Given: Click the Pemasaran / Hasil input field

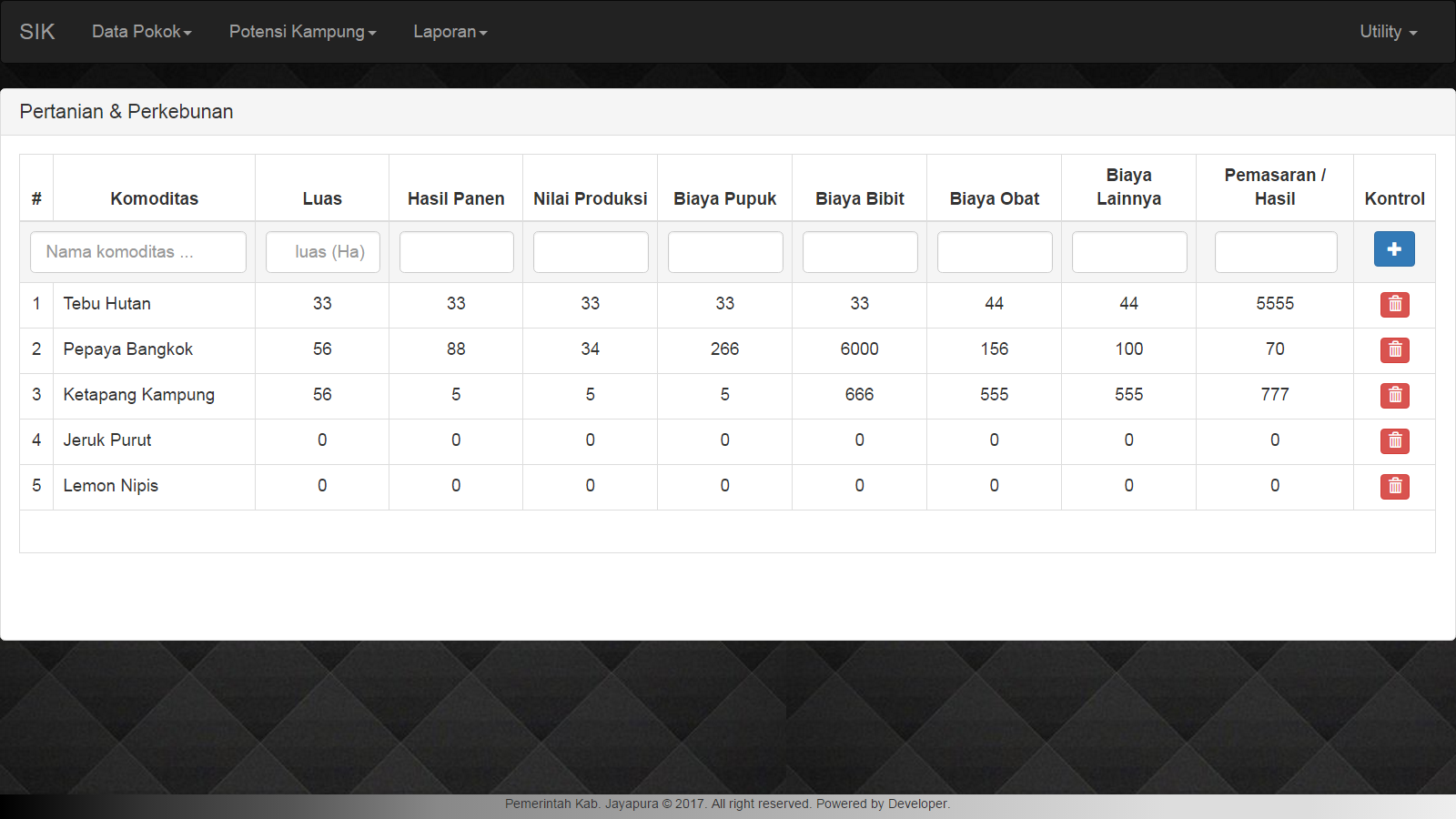Looking at the screenshot, I should pyautogui.click(x=1275, y=252).
